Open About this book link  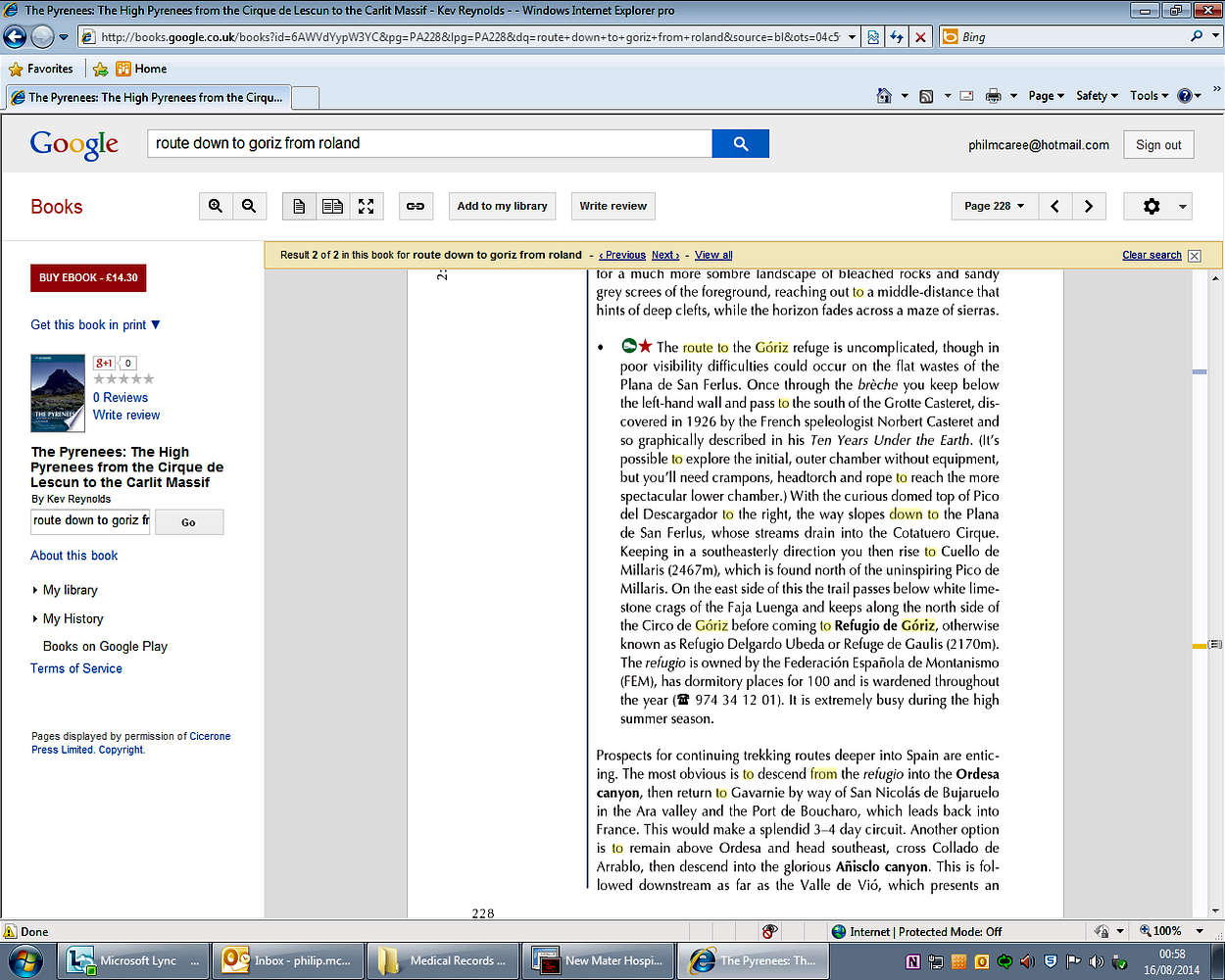[74, 556]
